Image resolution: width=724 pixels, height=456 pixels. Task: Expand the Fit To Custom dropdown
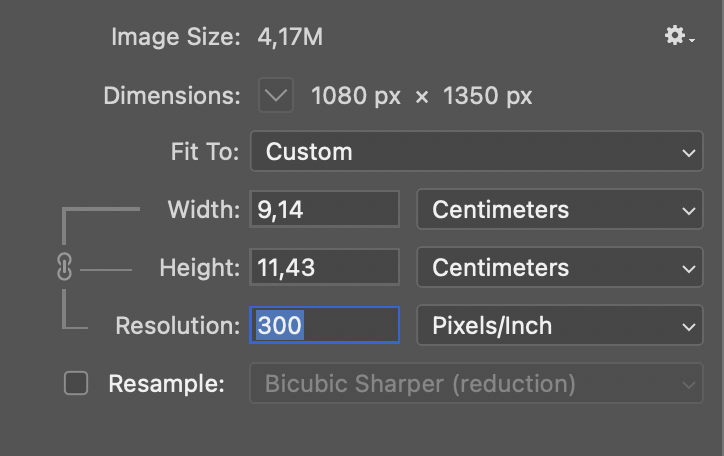click(477, 151)
